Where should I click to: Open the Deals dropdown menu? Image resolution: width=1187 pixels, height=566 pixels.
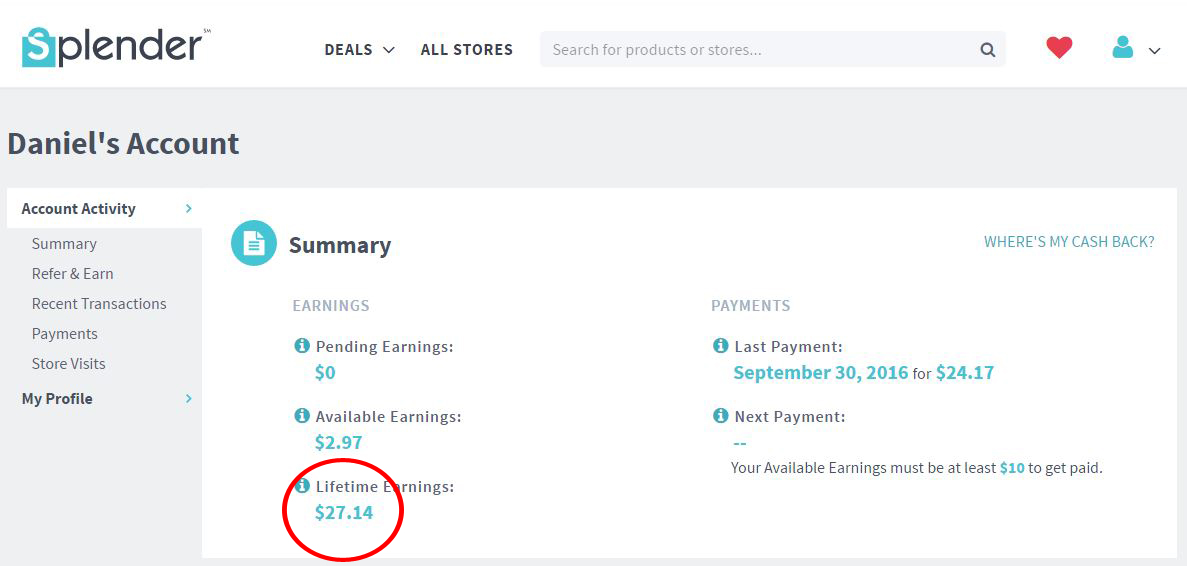[359, 50]
